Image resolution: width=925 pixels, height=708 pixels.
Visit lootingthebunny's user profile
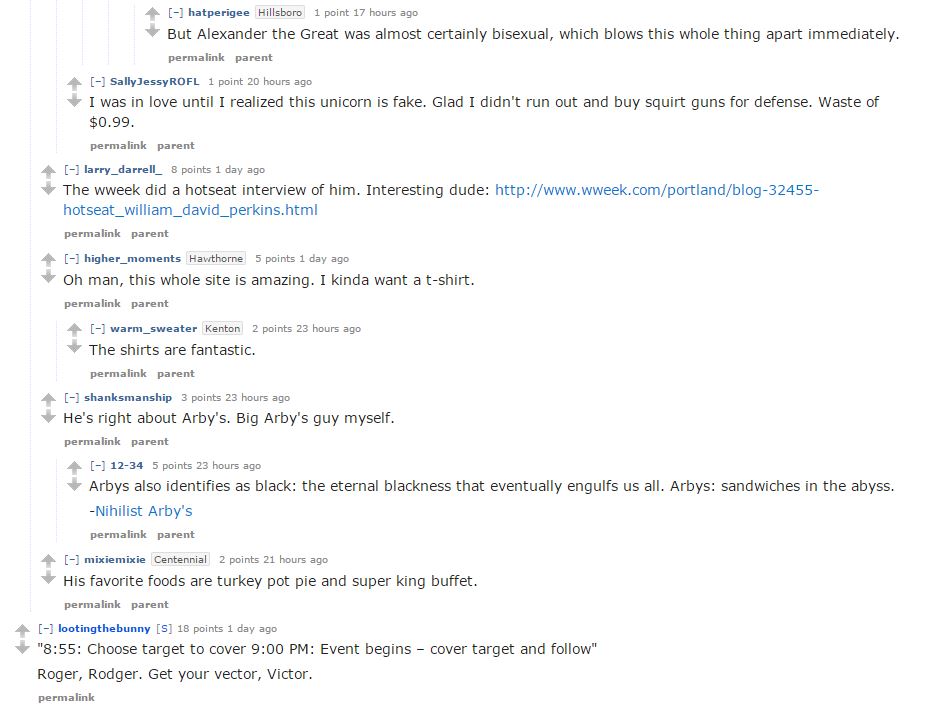coord(104,629)
